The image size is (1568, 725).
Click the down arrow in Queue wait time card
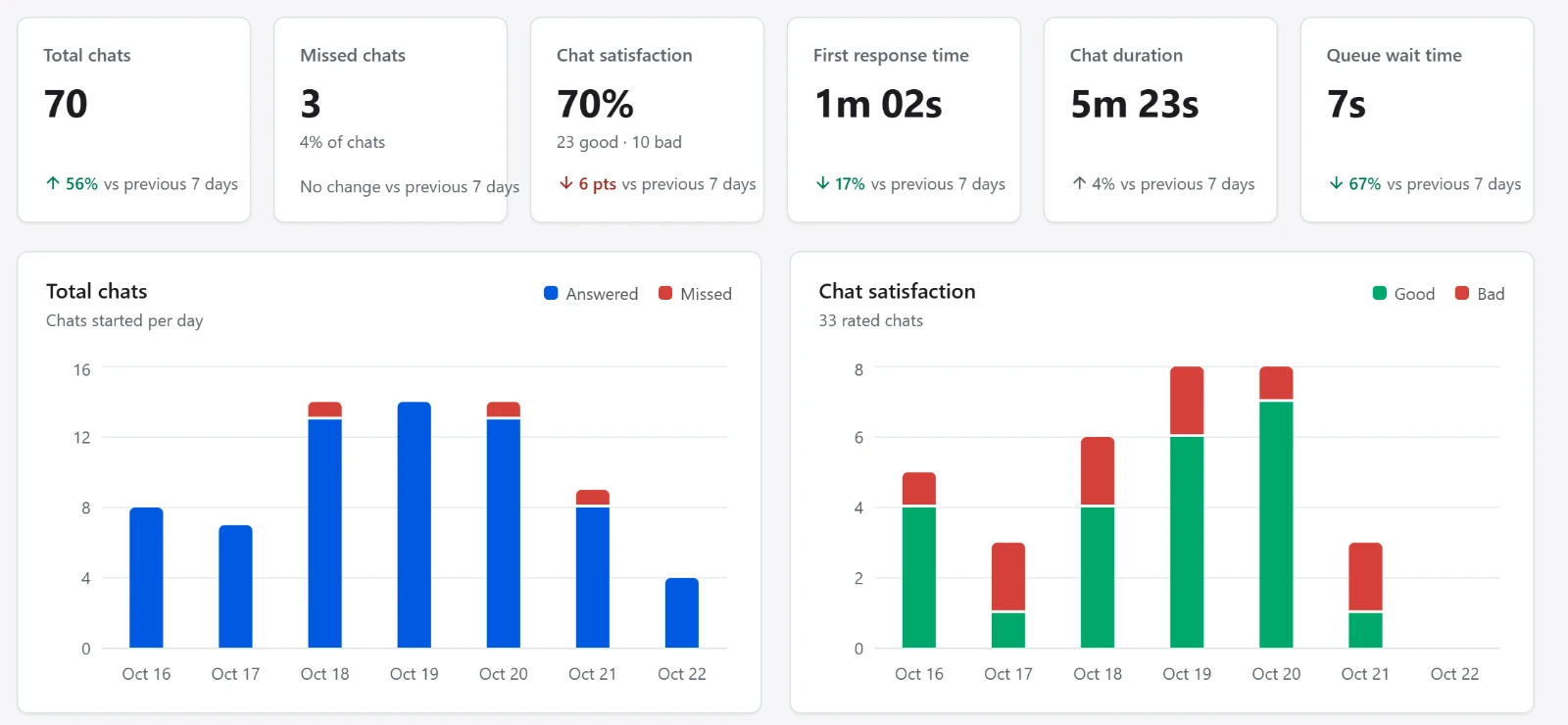pos(1336,183)
